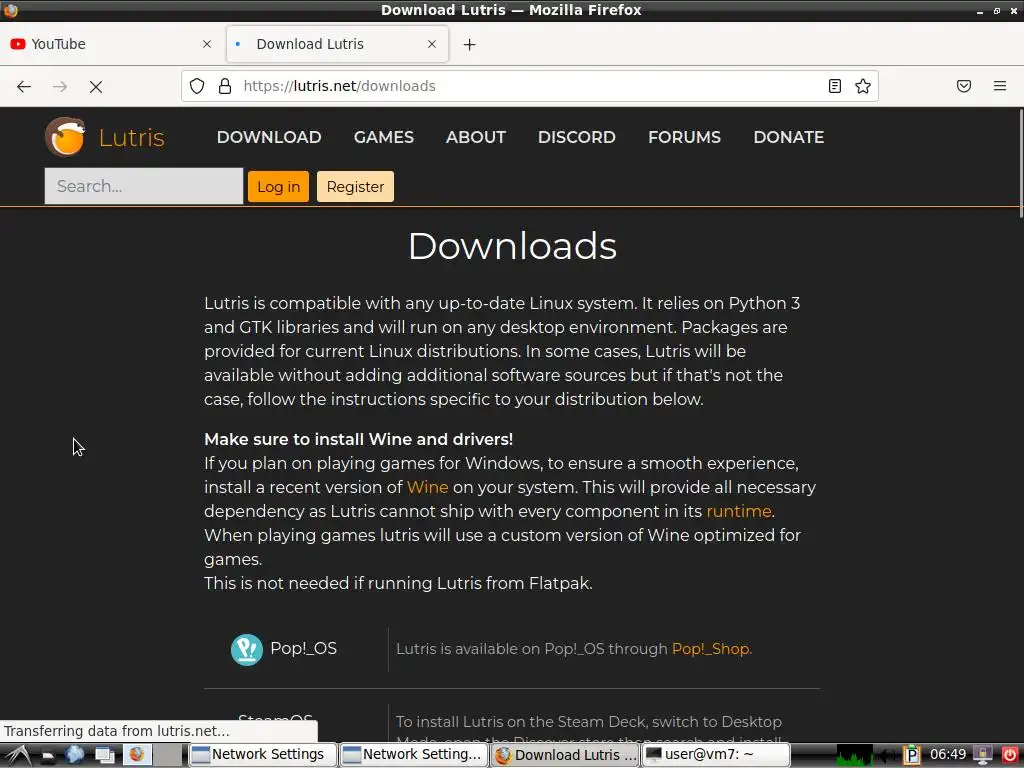This screenshot has height=768, width=1024.
Task: Stop page loading with the X button
Action: pos(96,86)
